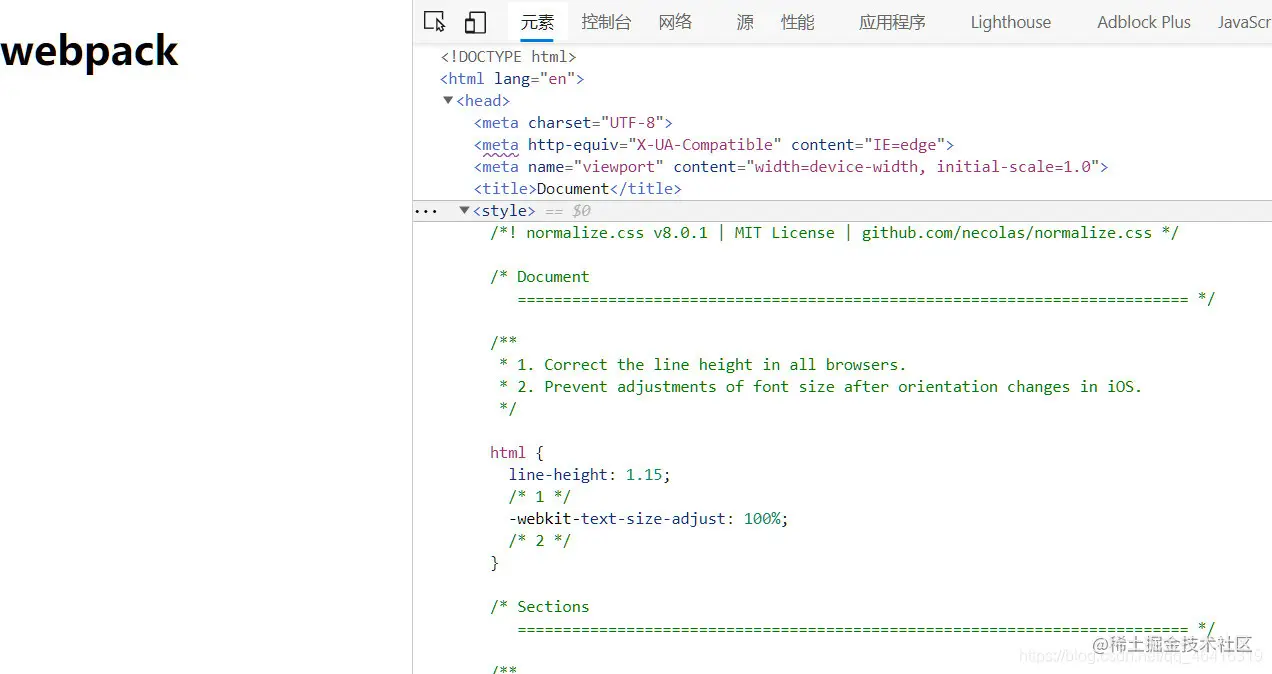
Task: Select the html lang="en" node
Action: 512,79
